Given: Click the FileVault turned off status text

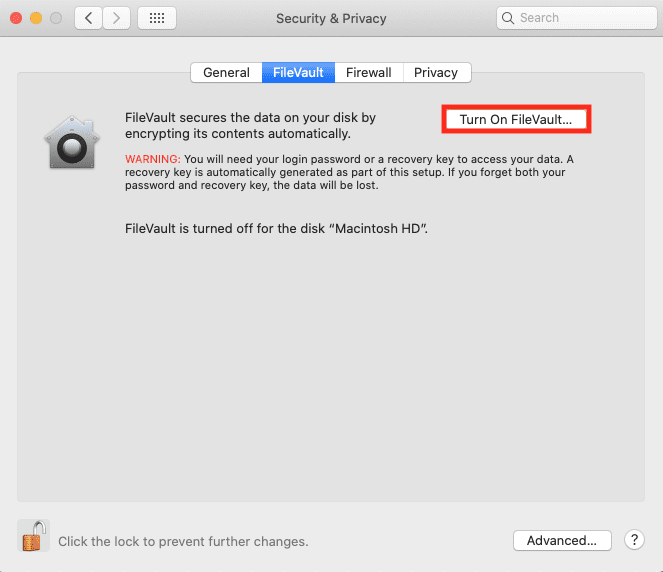Looking at the screenshot, I should point(277,229).
